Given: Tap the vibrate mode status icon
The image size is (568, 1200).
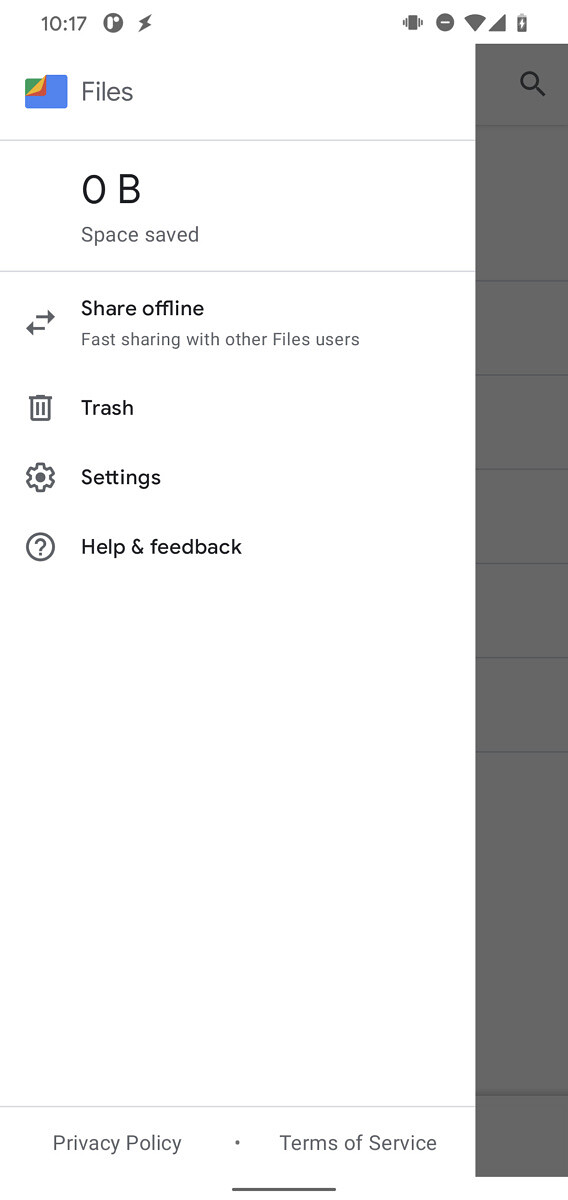Looking at the screenshot, I should pyautogui.click(x=412, y=23).
